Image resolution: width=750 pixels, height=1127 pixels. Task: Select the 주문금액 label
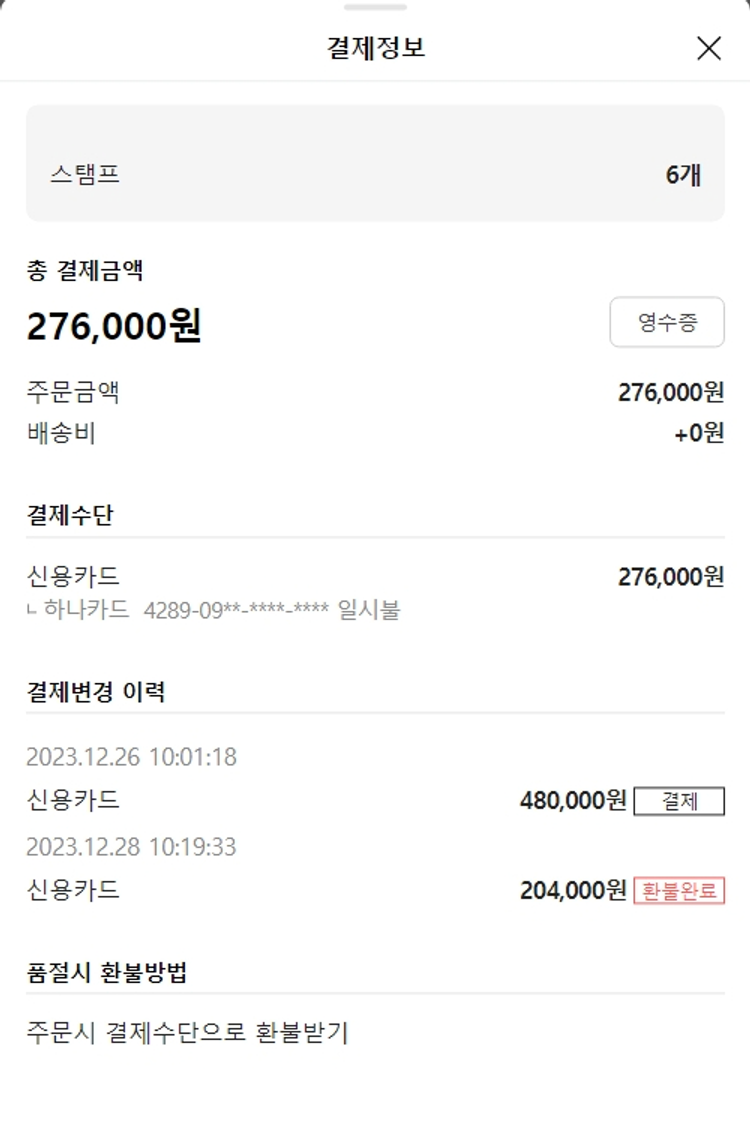point(73,391)
